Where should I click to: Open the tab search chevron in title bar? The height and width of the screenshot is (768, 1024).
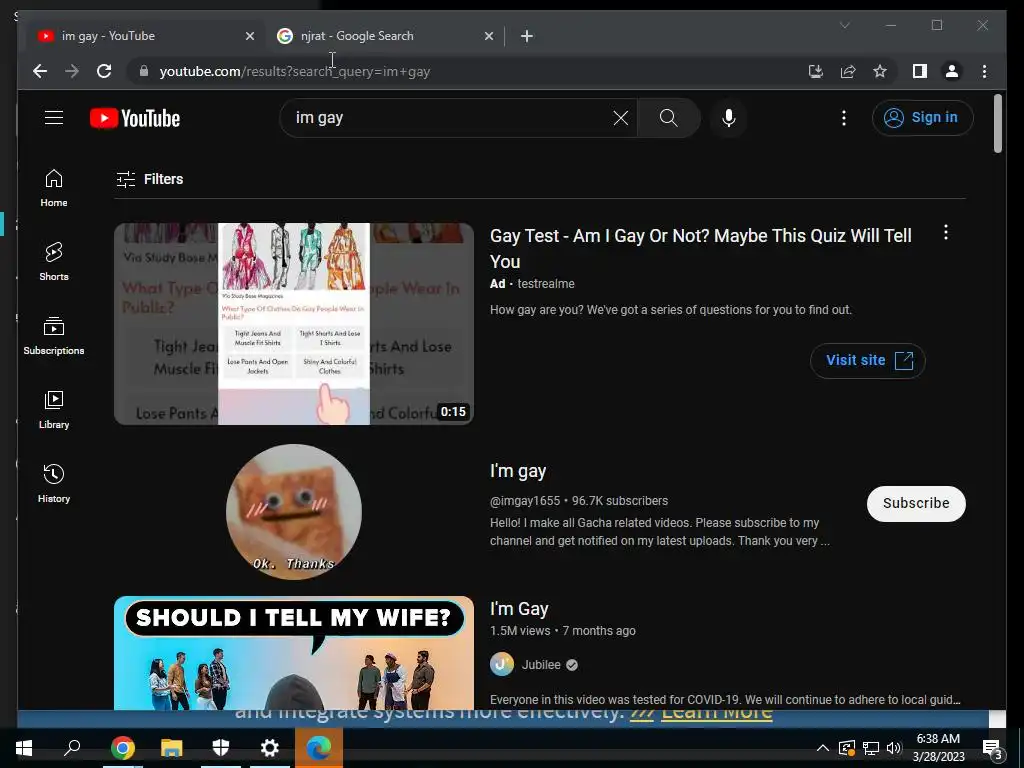click(844, 25)
